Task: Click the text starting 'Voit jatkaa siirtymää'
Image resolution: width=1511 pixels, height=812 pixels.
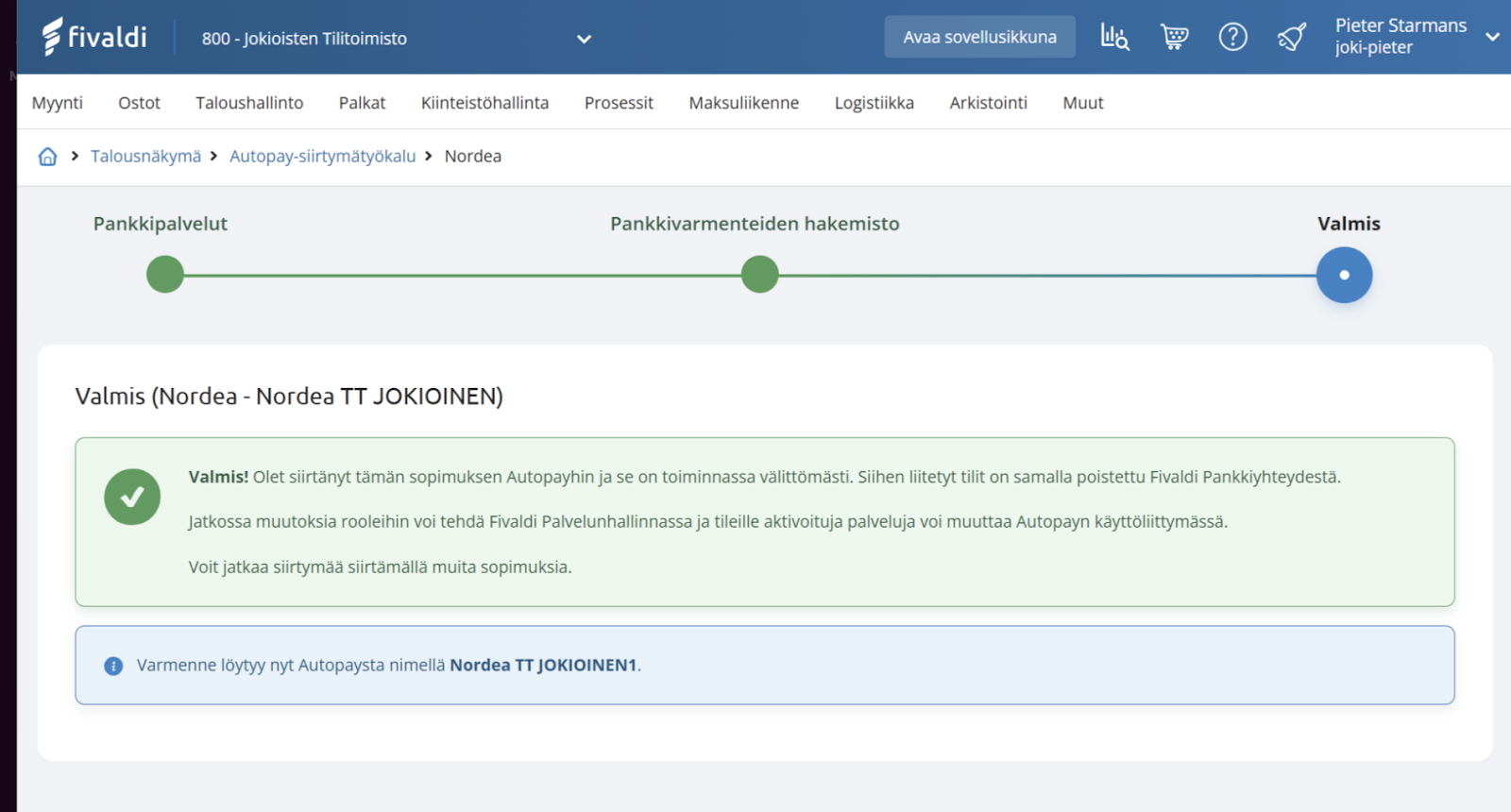Action: [381, 567]
